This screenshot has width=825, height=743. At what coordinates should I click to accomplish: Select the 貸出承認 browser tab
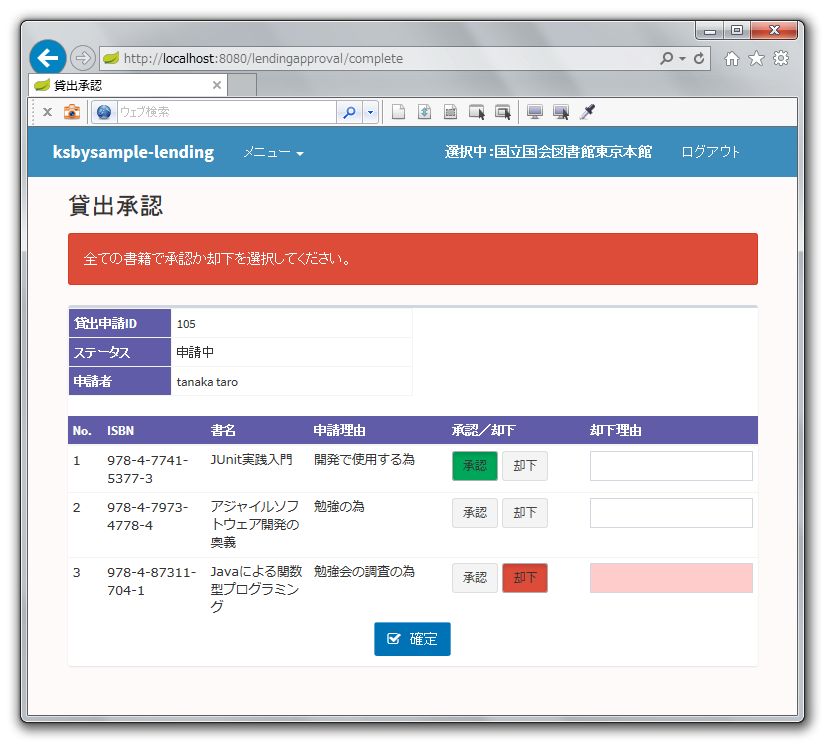coord(128,85)
